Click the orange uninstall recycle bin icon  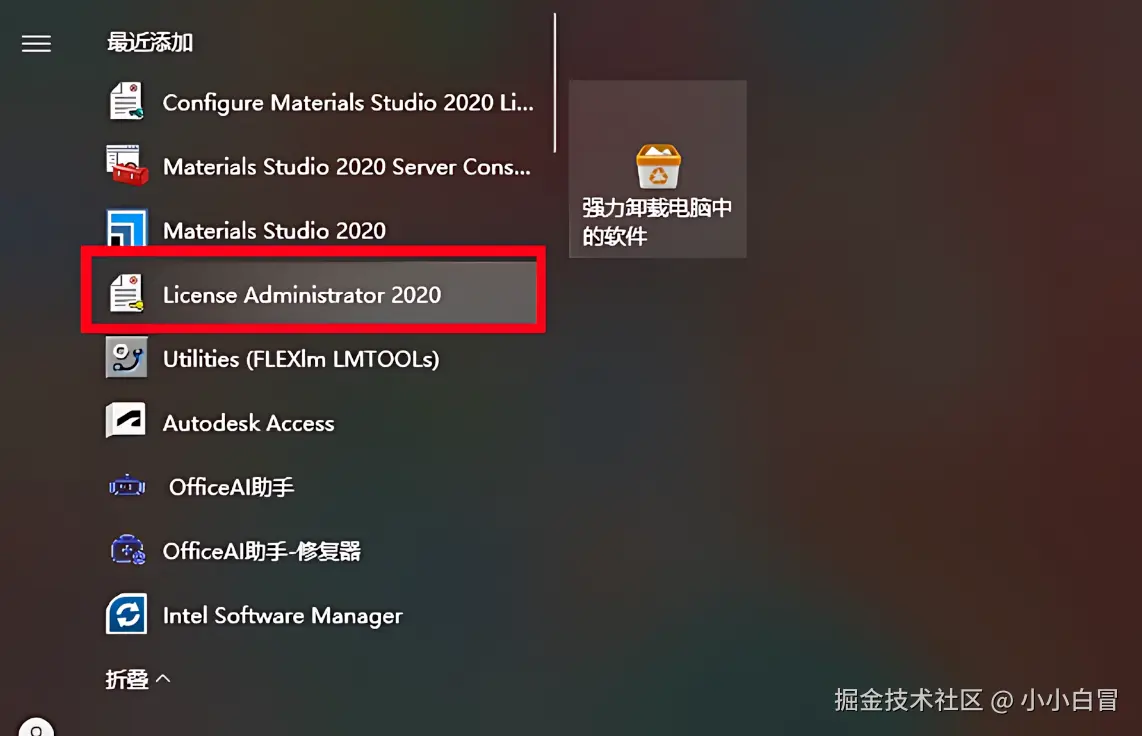pyautogui.click(x=658, y=166)
